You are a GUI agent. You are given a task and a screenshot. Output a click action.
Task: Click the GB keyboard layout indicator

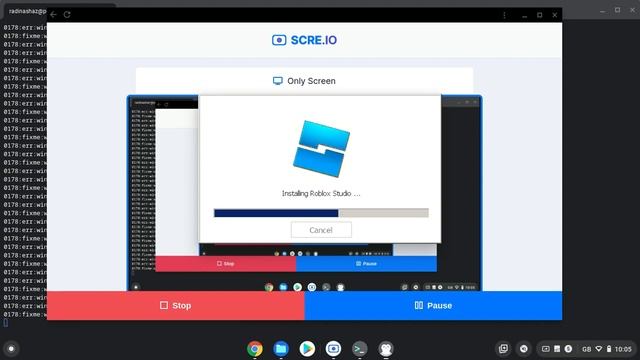pos(587,349)
